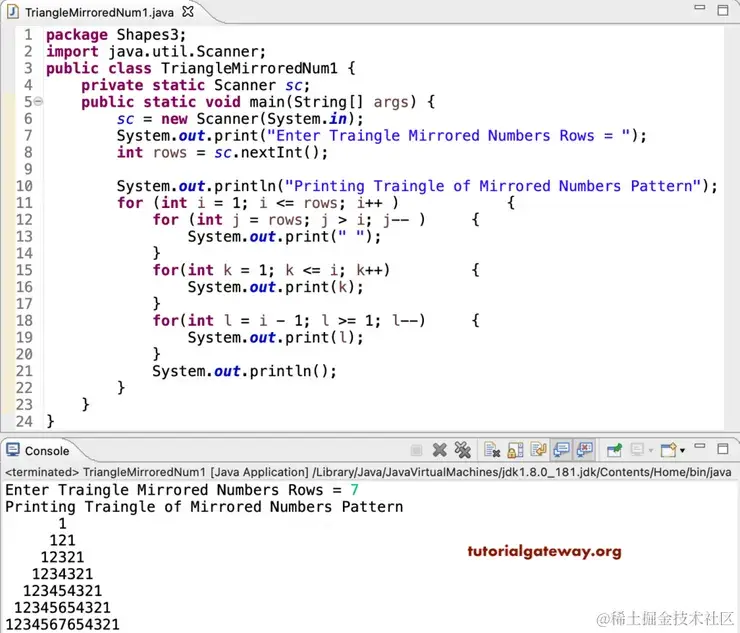This screenshot has height=633, width=740.
Task: Click the Console monitor icon on tab
Action: click(x=13, y=450)
